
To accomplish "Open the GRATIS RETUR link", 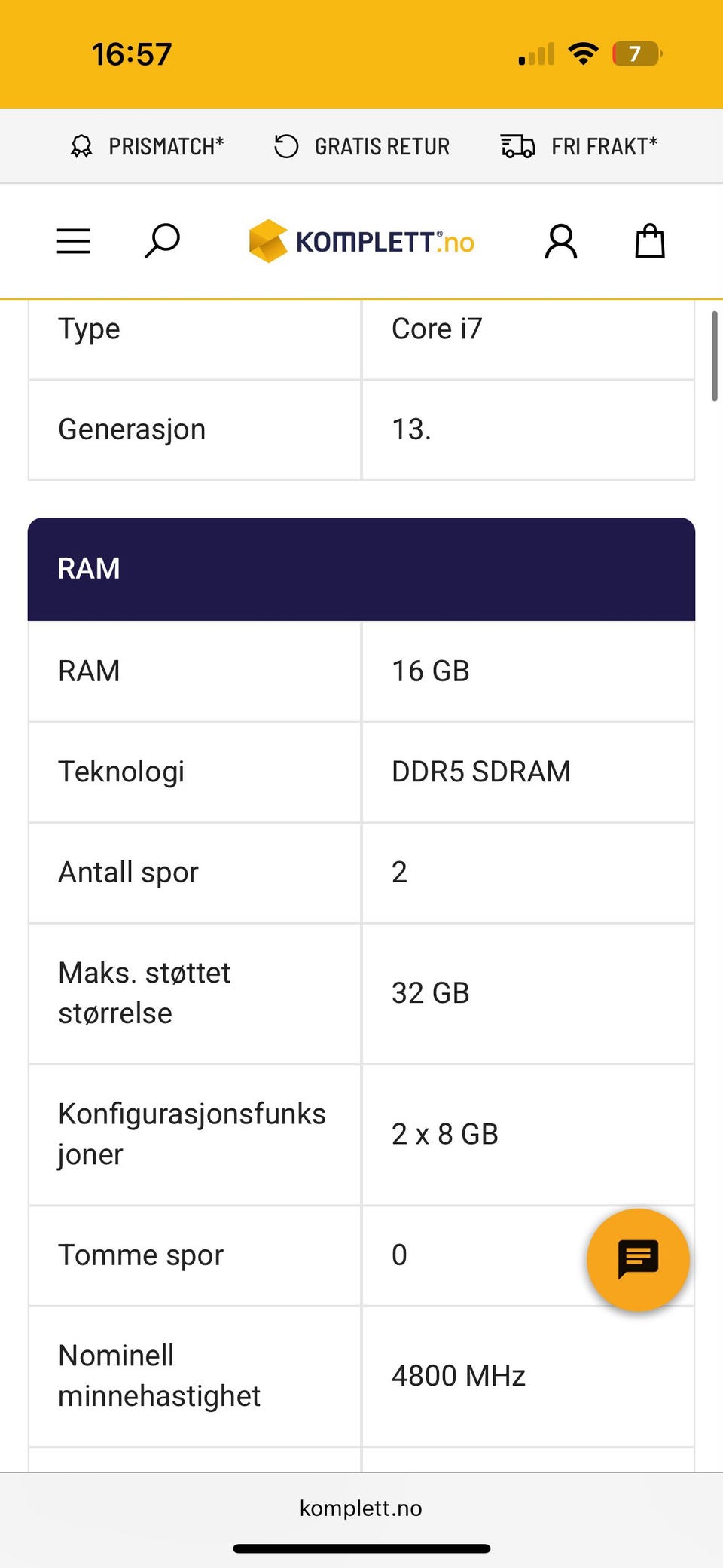I will (382, 146).
